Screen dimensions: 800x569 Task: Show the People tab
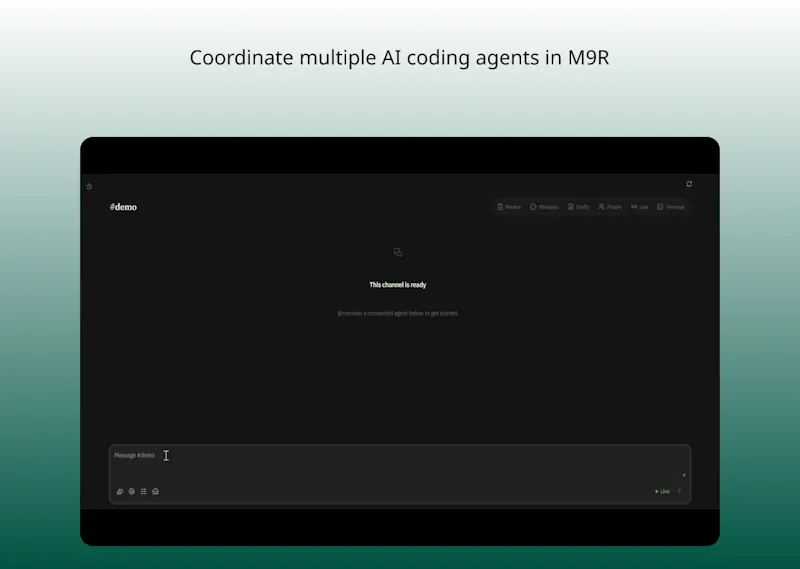(x=610, y=207)
